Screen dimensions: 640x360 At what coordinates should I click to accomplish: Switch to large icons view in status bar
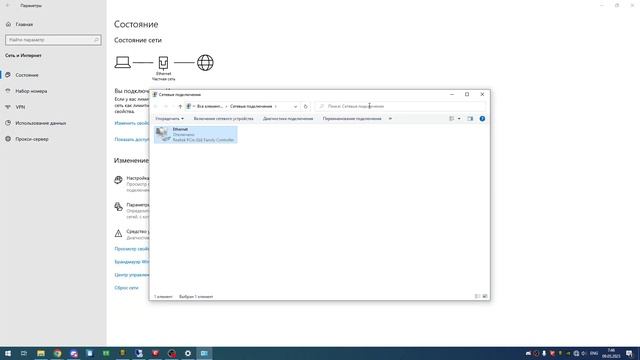pyautogui.click(x=484, y=296)
